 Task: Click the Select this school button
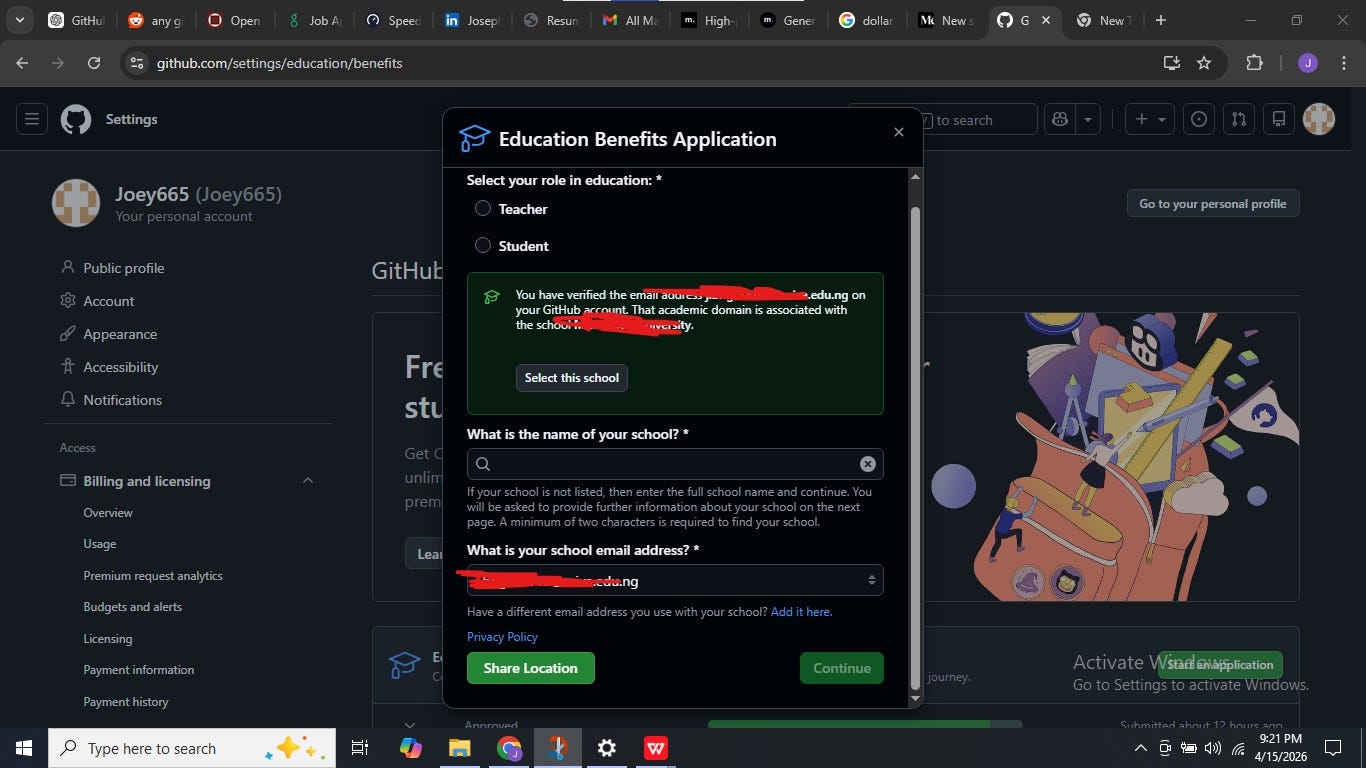click(x=572, y=378)
